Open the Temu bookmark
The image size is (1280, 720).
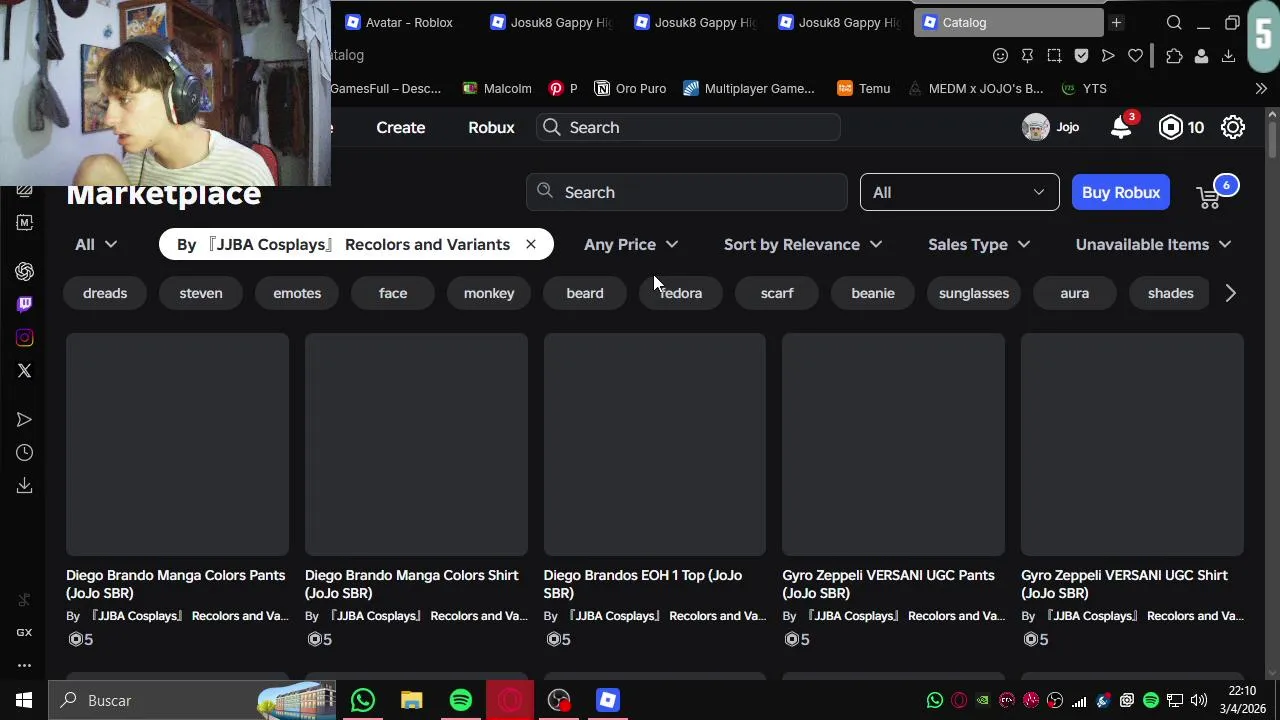864,88
